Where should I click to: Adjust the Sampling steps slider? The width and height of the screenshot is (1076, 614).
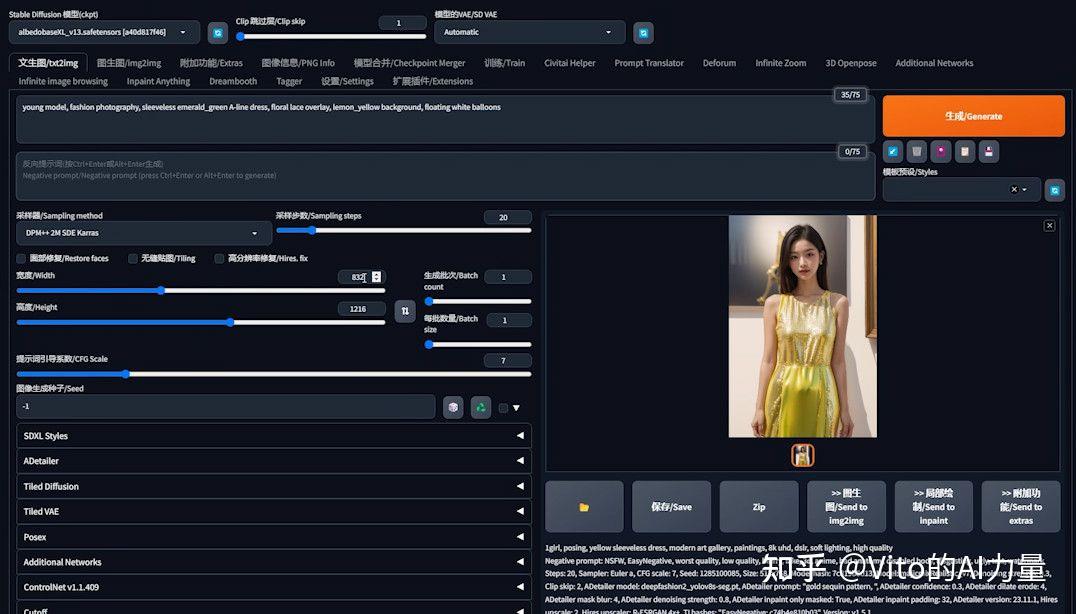coord(404,231)
